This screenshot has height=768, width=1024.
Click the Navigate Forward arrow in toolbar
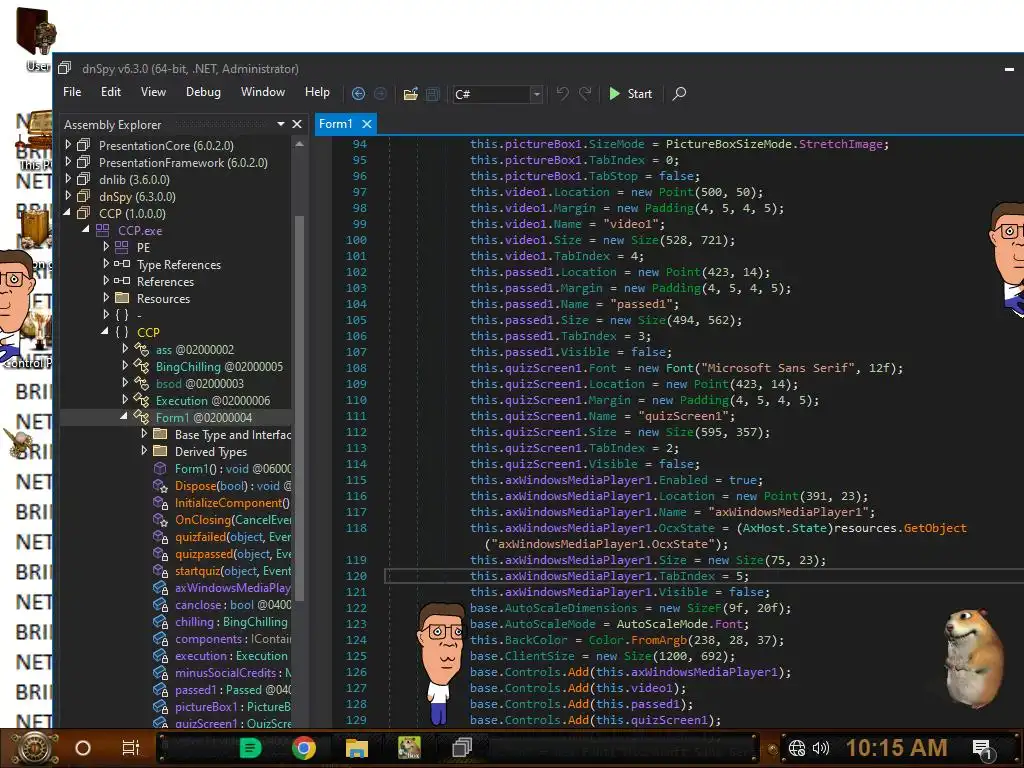coord(380,93)
